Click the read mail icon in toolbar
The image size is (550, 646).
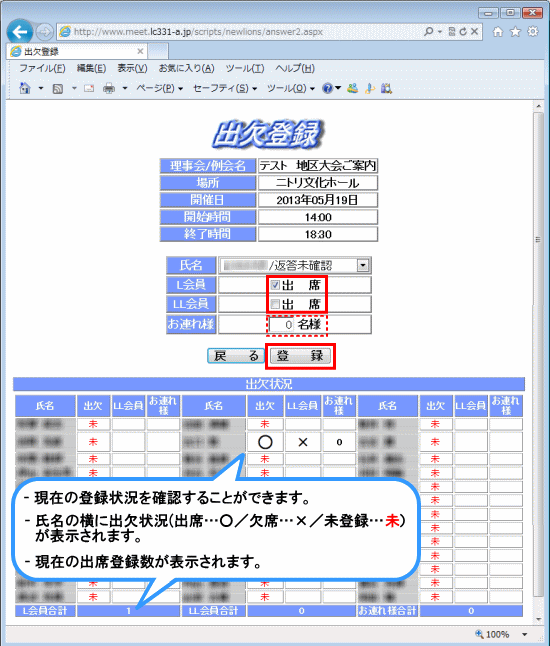(89, 88)
